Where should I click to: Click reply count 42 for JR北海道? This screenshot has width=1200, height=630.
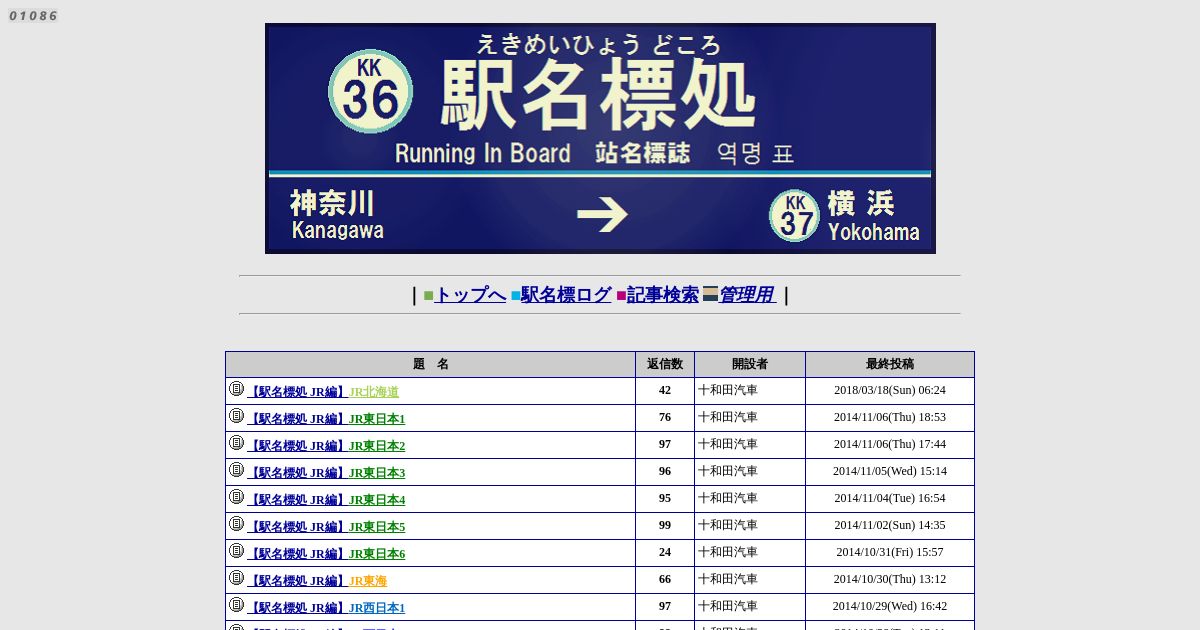pyautogui.click(x=665, y=391)
